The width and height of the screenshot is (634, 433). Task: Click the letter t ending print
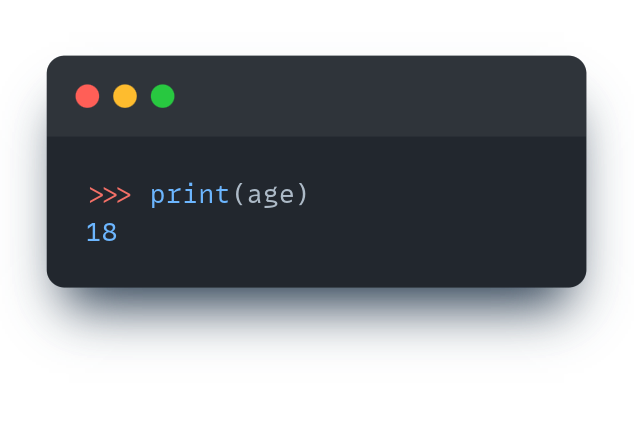coord(222,195)
